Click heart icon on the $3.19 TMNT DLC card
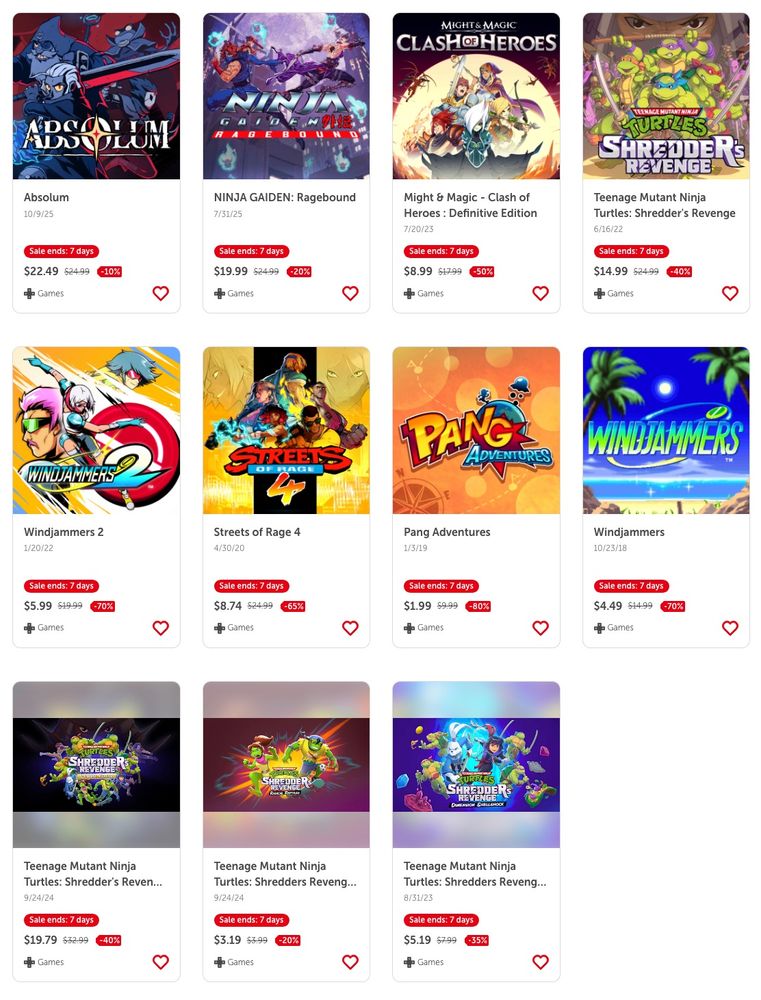 coord(350,962)
